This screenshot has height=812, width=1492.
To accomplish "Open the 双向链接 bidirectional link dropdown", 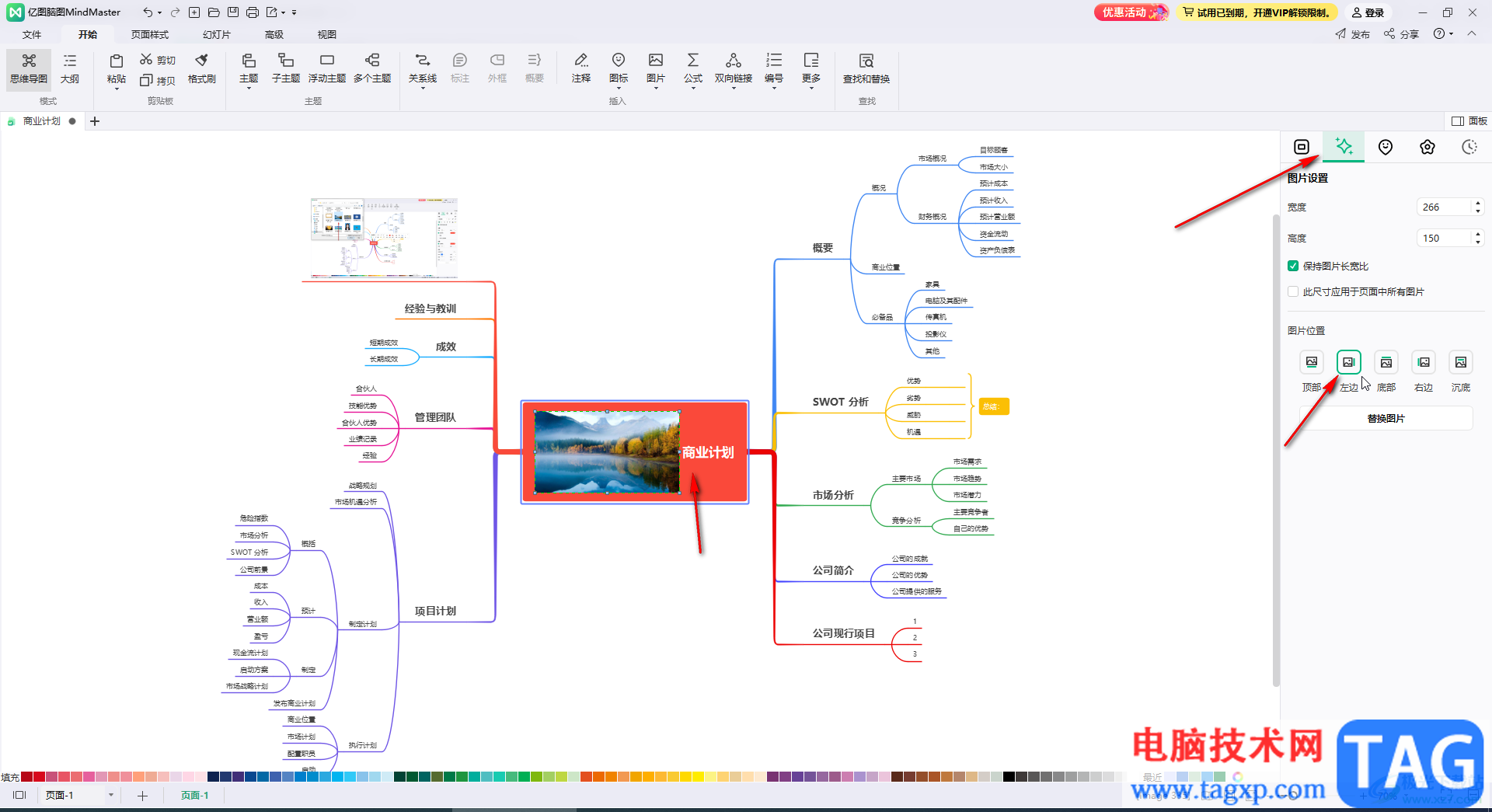I will tap(734, 89).
